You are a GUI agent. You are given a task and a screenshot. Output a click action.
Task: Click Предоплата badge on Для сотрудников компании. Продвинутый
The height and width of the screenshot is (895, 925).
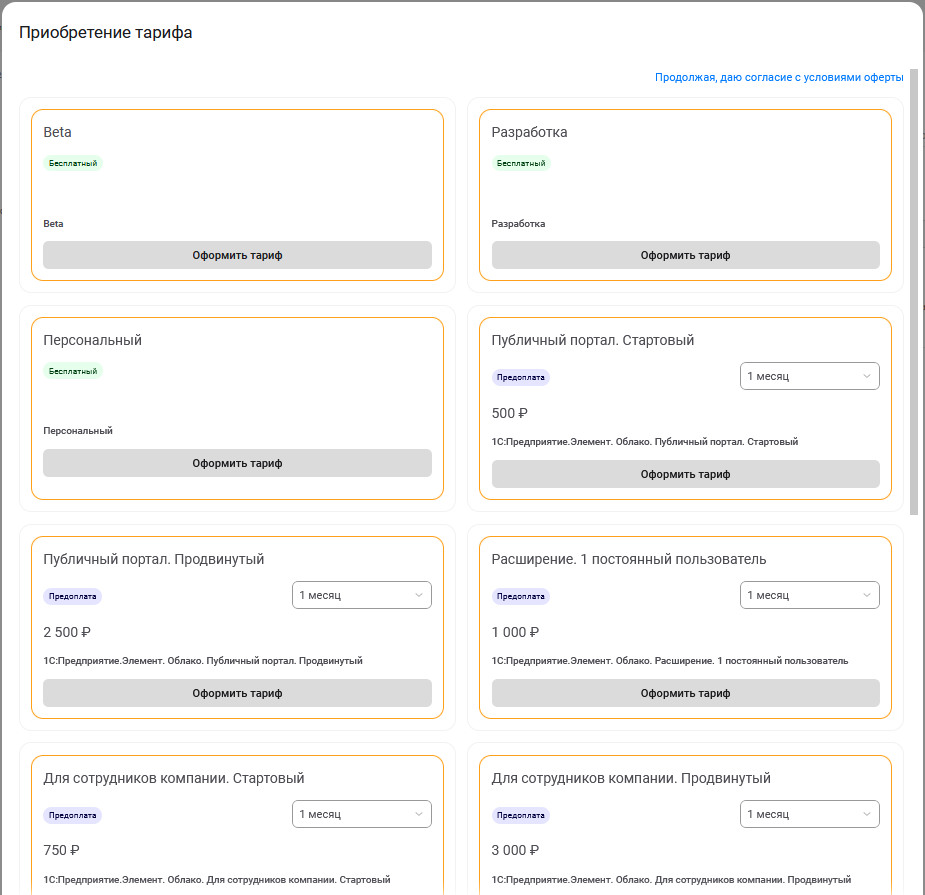pyautogui.click(x=520, y=815)
